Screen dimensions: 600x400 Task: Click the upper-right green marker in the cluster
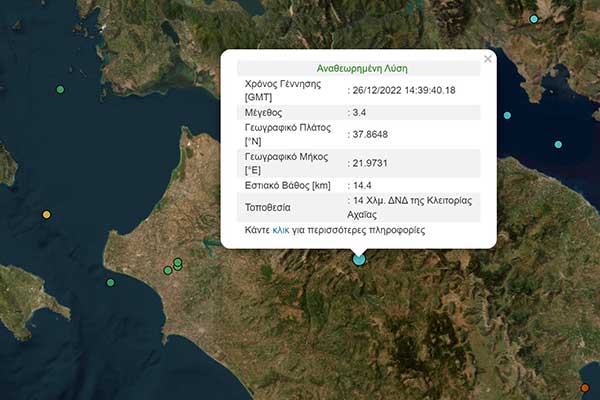pyautogui.click(x=178, y=262)
